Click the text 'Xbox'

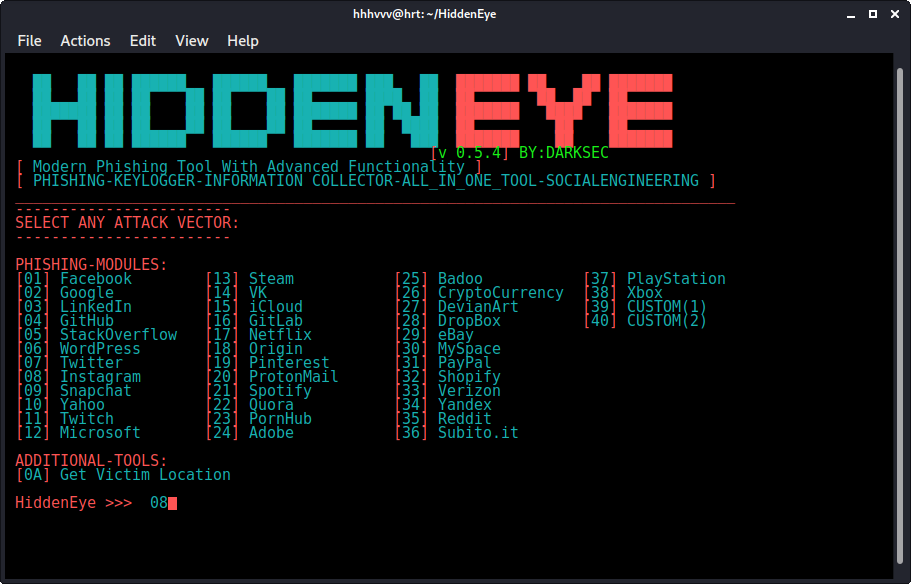tap(645, 293)
